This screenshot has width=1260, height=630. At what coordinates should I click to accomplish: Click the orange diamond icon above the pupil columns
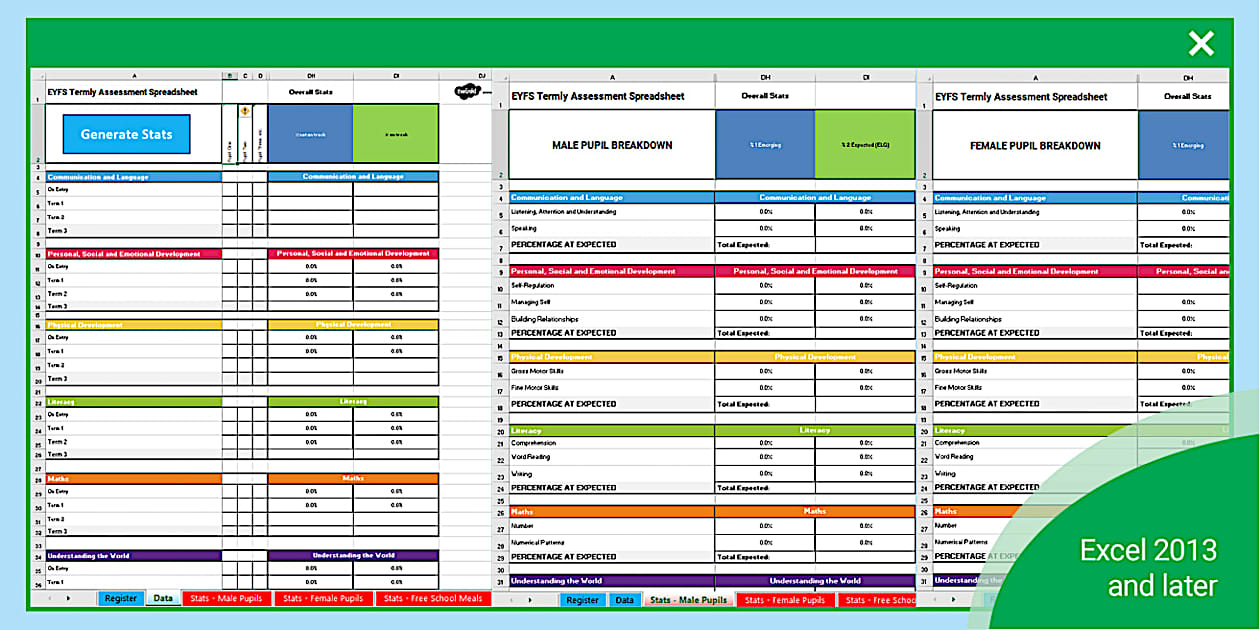[245, 110]
